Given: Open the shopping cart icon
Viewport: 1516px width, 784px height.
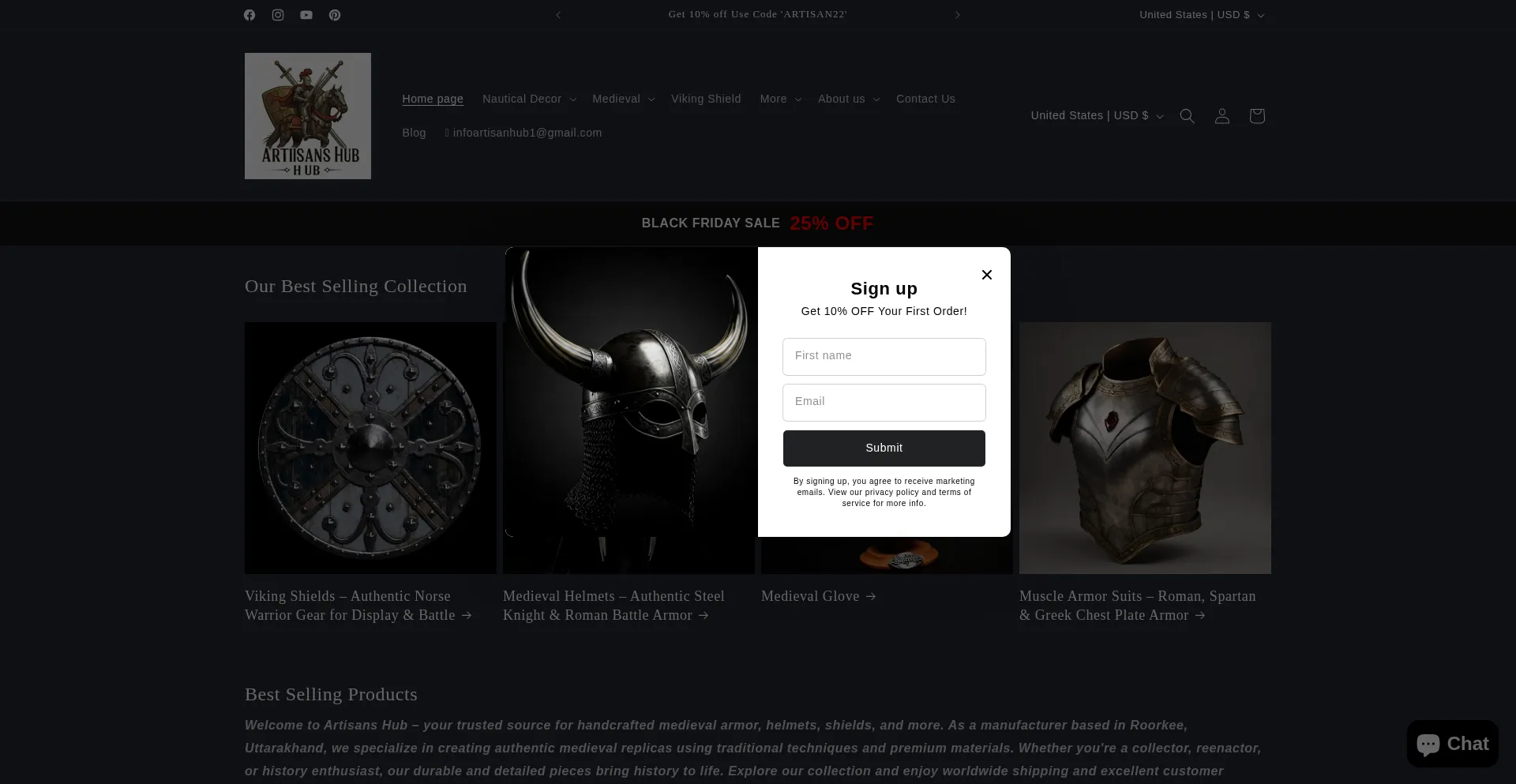Looking at the screenshot, I should tap(1257, 116).
